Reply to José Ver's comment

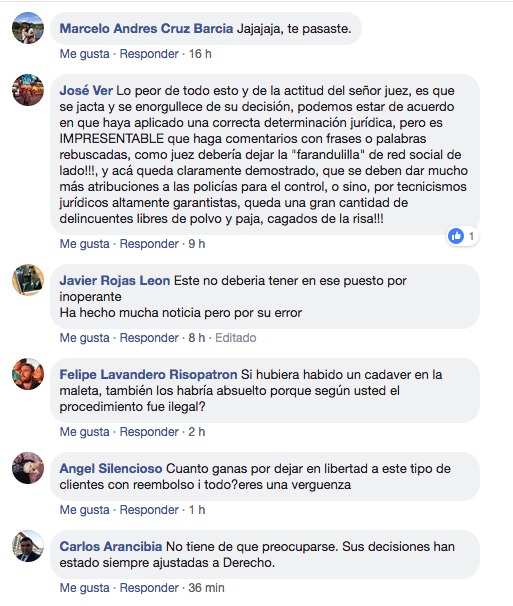tap(149, 244)
